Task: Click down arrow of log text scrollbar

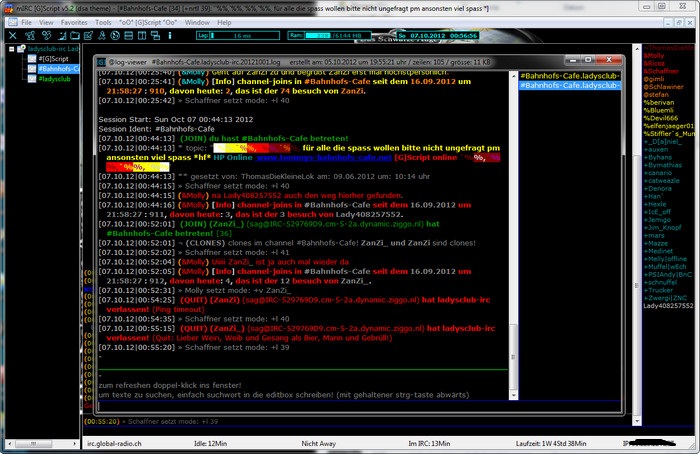Action: [513, 395]
